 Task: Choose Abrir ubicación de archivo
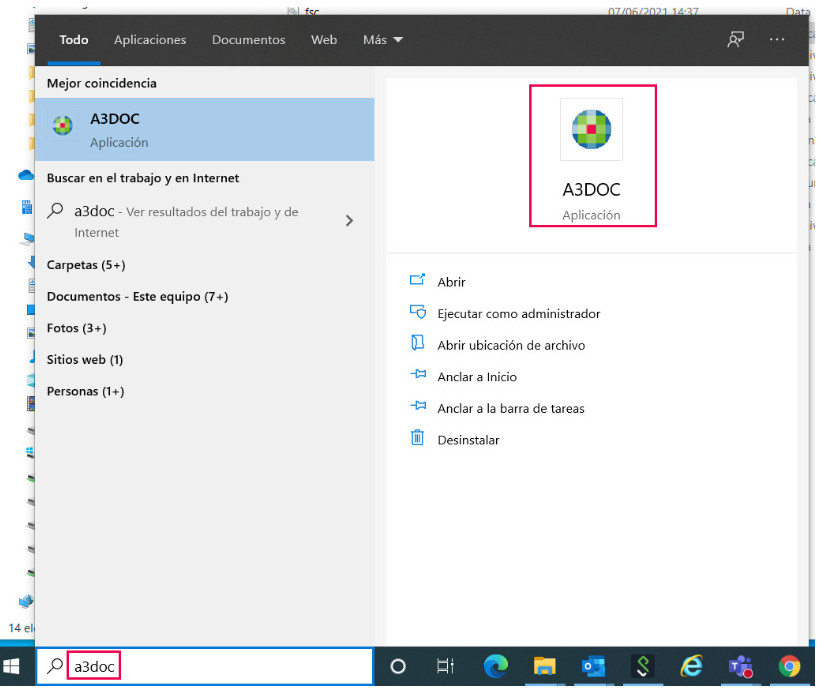tap(511, 345)
